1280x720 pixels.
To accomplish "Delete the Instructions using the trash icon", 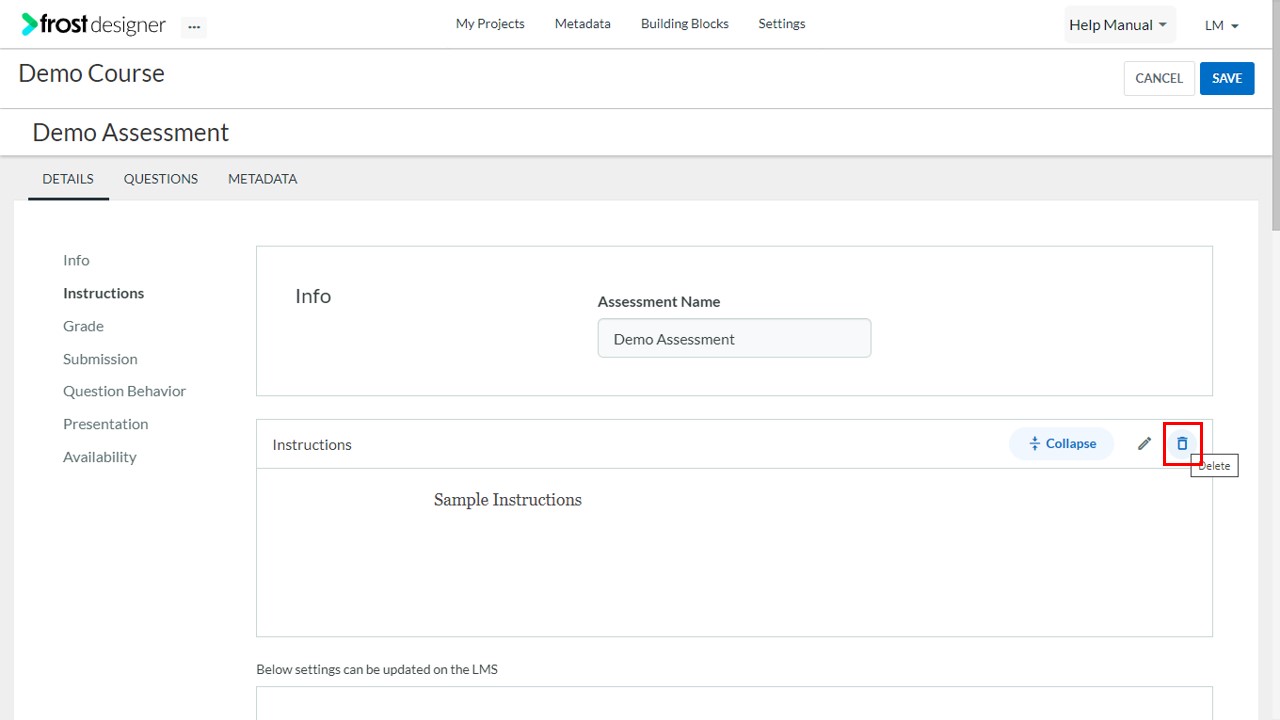I will 1182,444.
